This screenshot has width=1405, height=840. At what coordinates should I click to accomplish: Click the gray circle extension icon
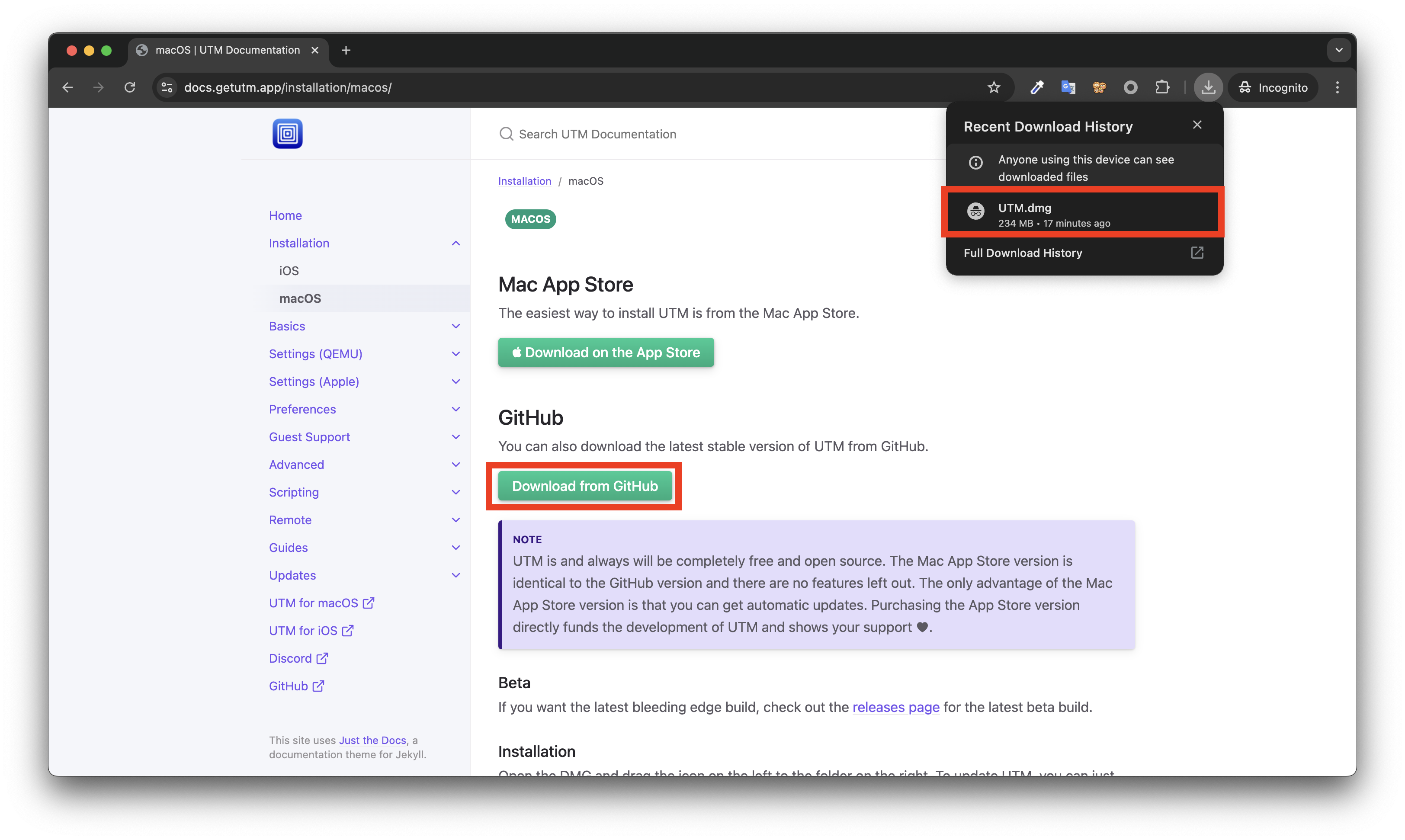point(1130,87)
